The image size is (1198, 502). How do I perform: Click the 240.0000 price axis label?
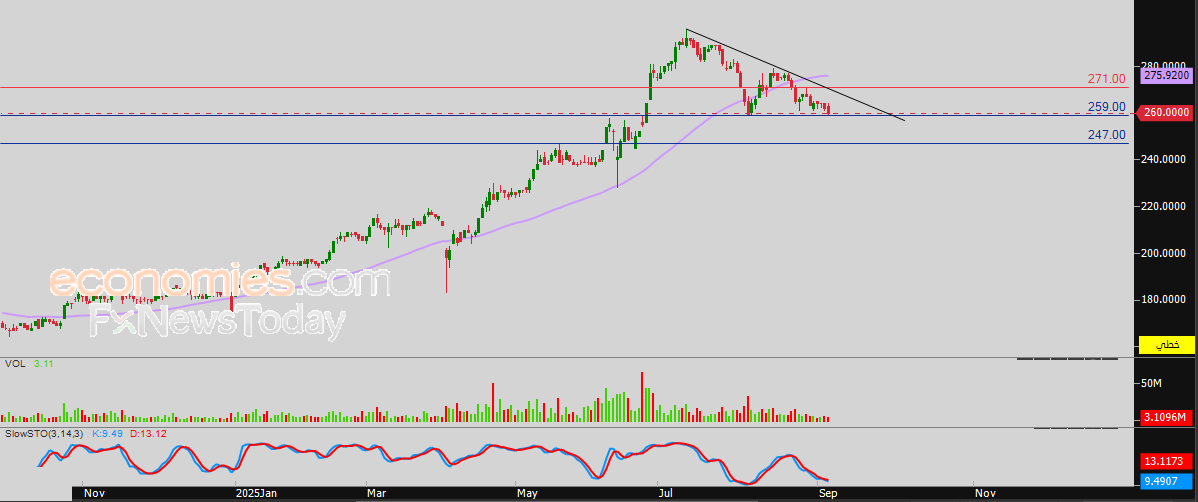coord(1164,159)
